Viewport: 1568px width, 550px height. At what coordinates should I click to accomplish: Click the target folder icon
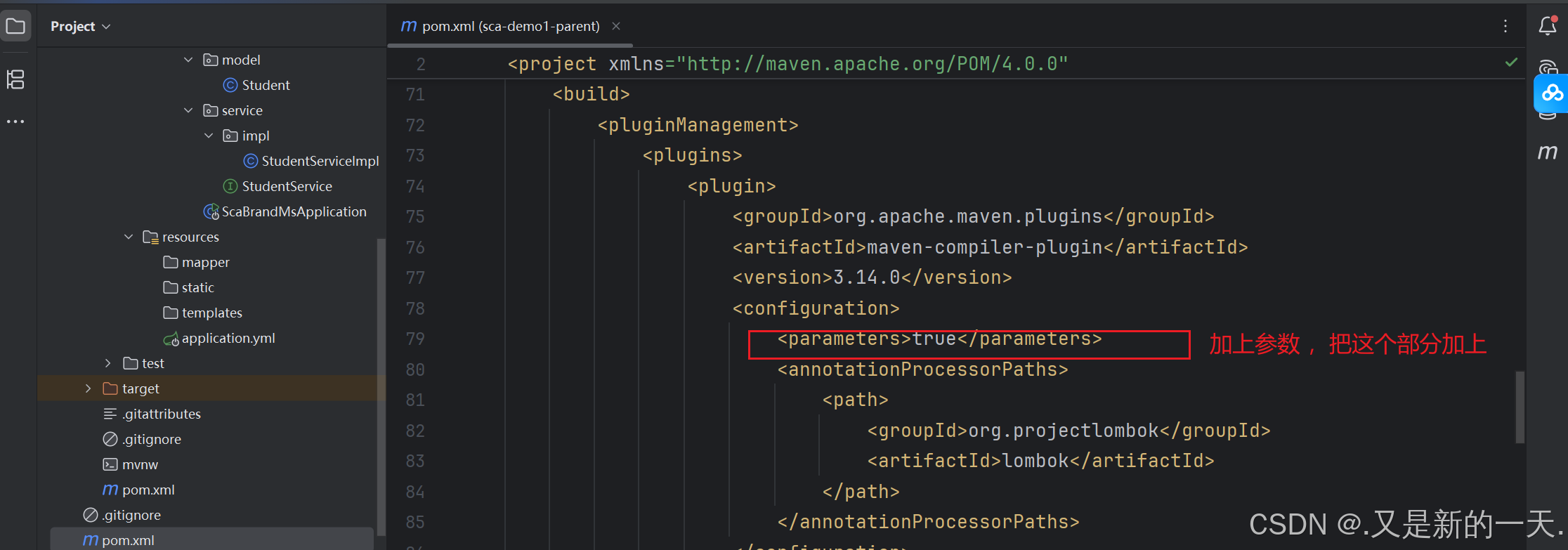click(x=110, y=388)
